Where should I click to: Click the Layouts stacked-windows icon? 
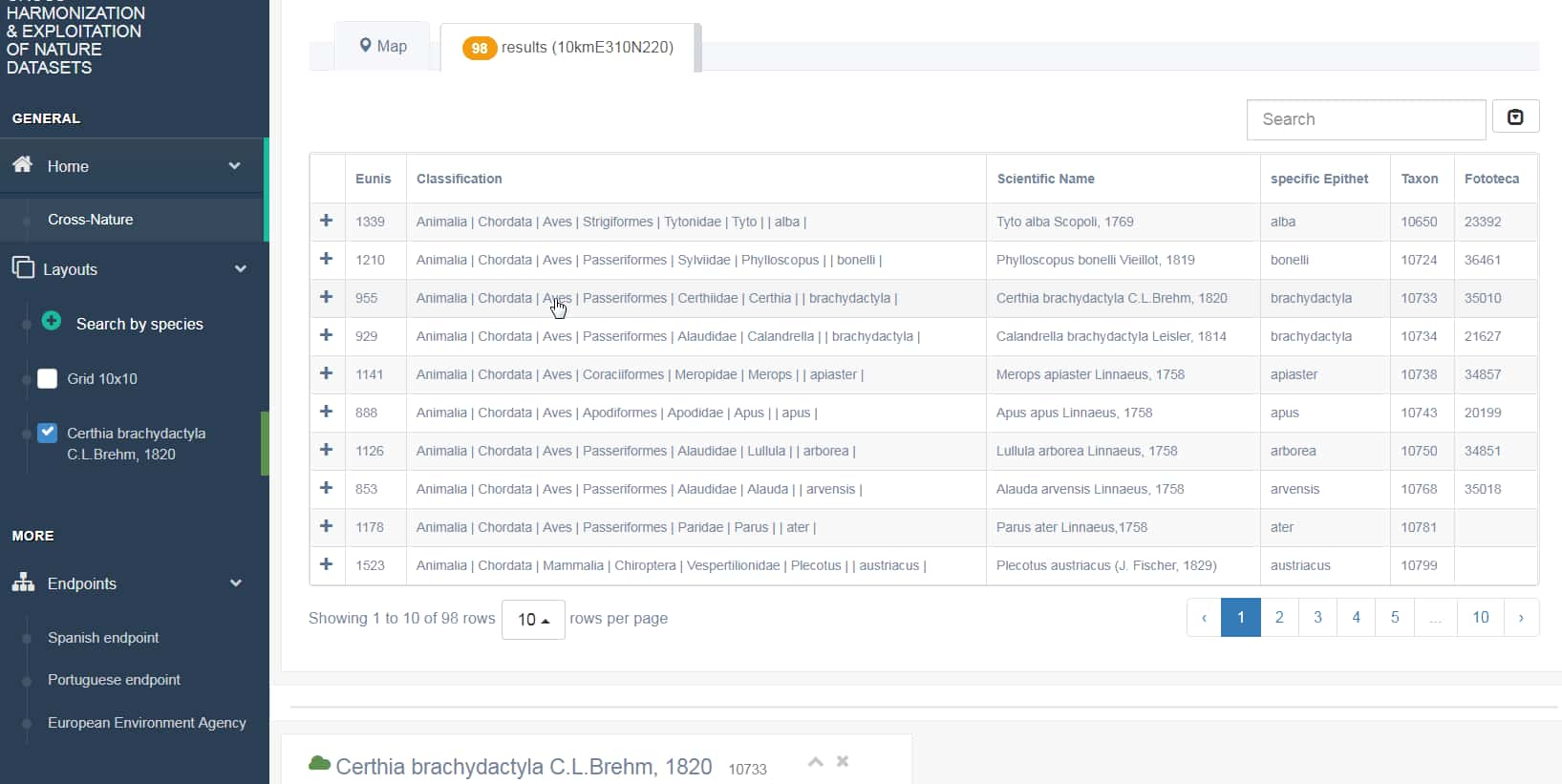[23, 267]
